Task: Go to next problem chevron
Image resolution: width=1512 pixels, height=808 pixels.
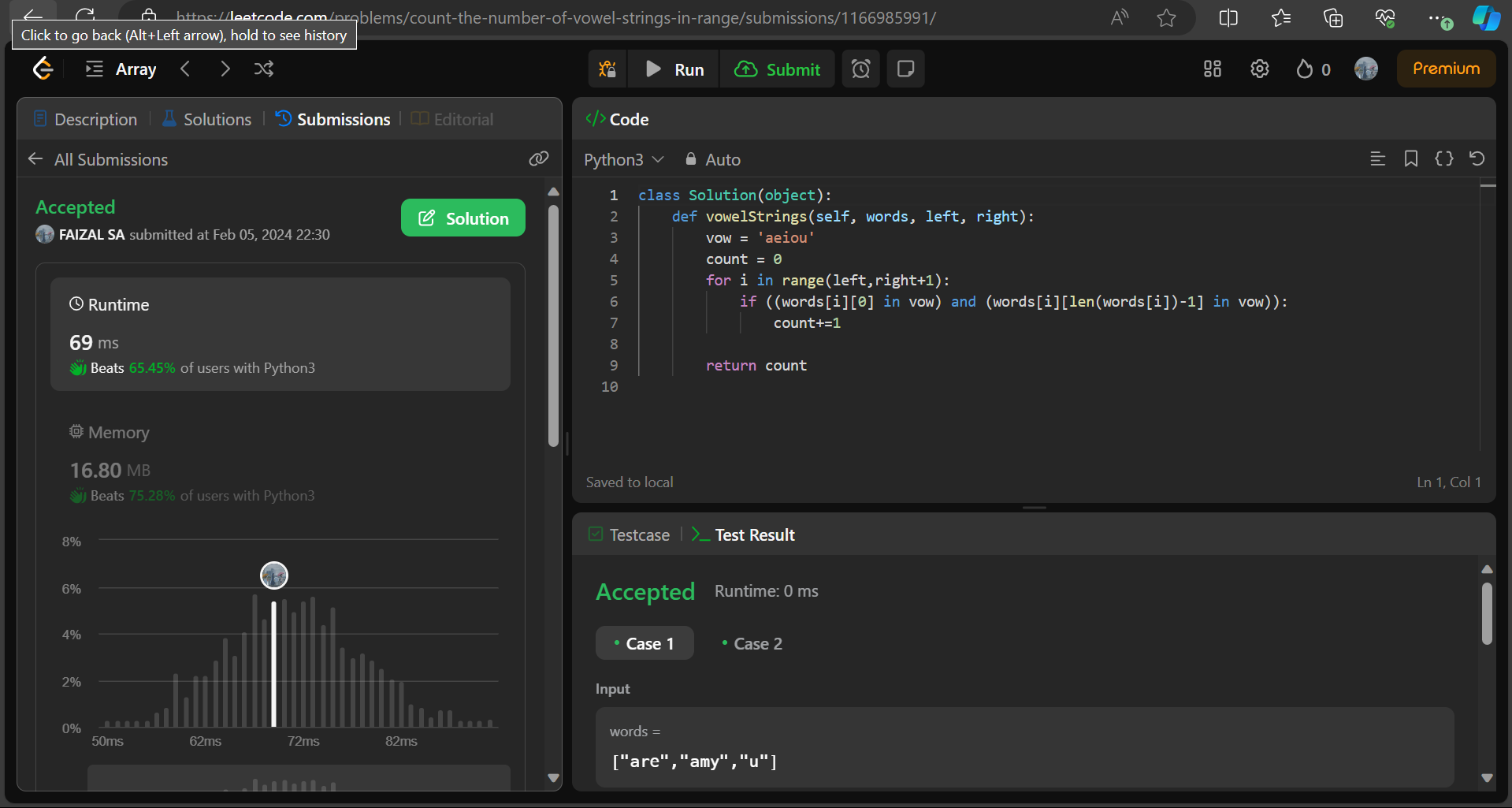Action: pos(225,69)
